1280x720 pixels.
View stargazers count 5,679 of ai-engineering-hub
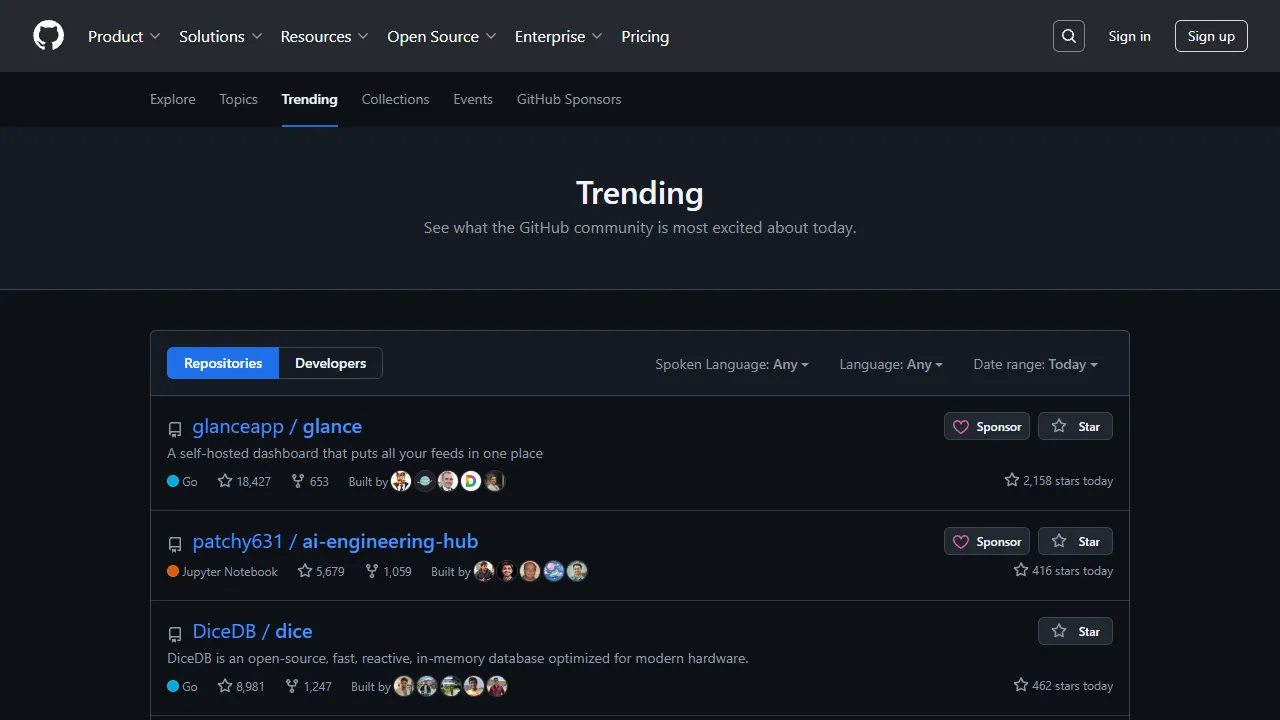320,571
